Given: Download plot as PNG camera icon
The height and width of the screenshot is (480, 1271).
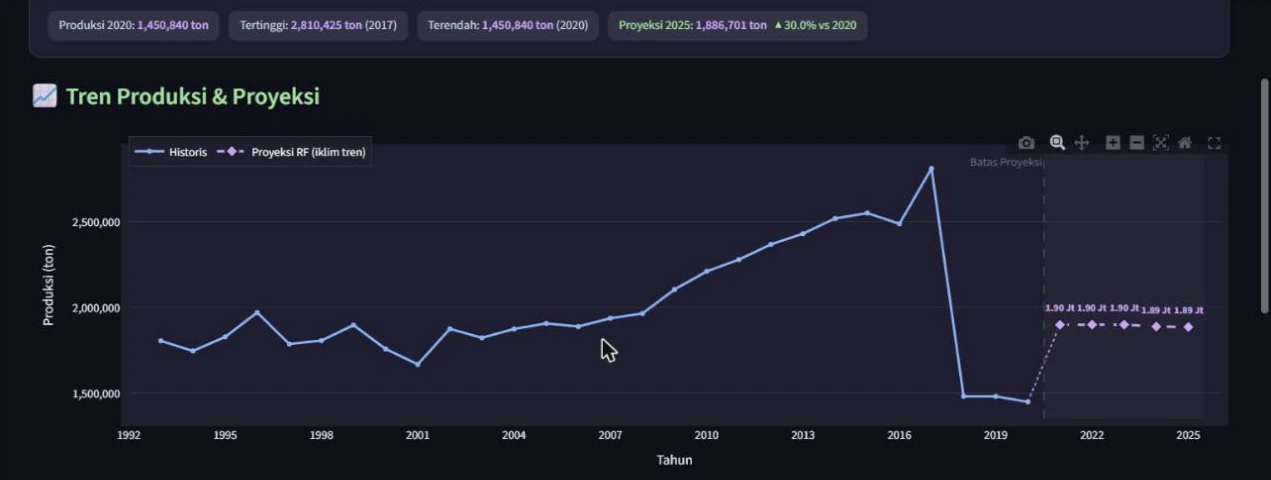Looking at the screenshot, I should click(x=1026, y=143).
